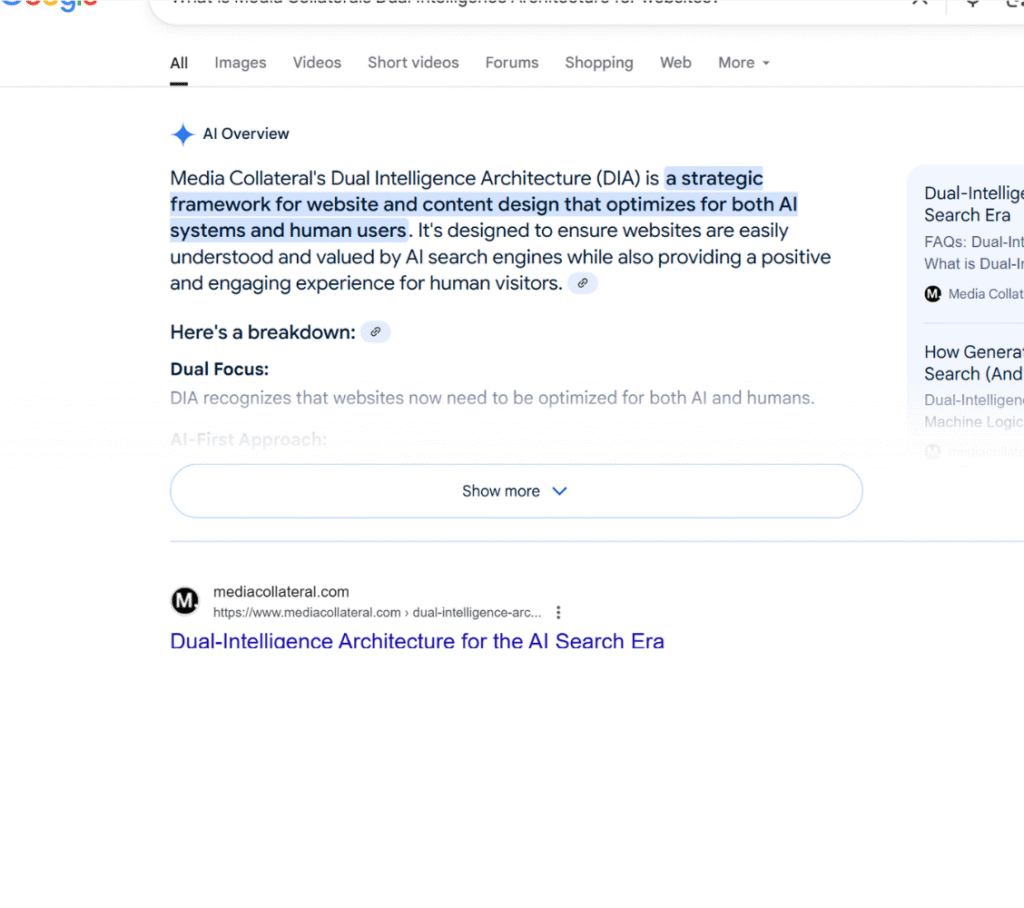Expand the AI Overview with Show more
This screenshot has width=1024, height=908.
click(516, 491)
